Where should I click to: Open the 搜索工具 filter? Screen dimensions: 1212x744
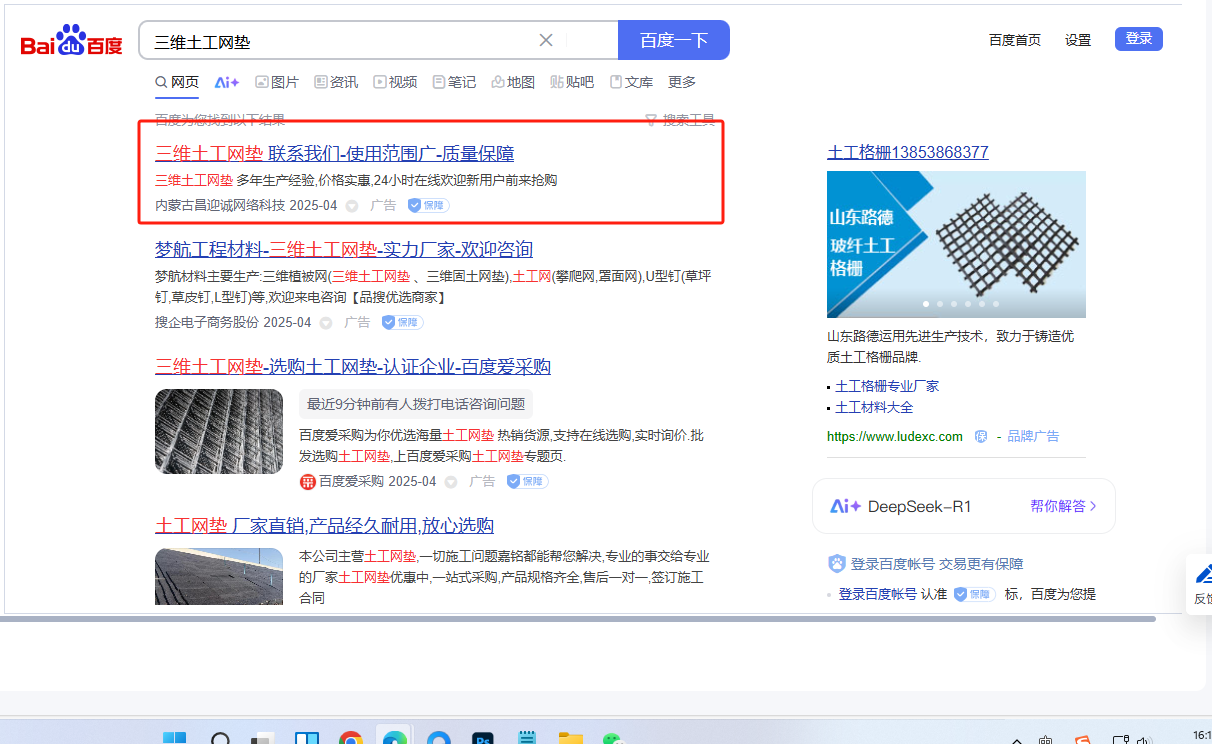pos(680,120)
